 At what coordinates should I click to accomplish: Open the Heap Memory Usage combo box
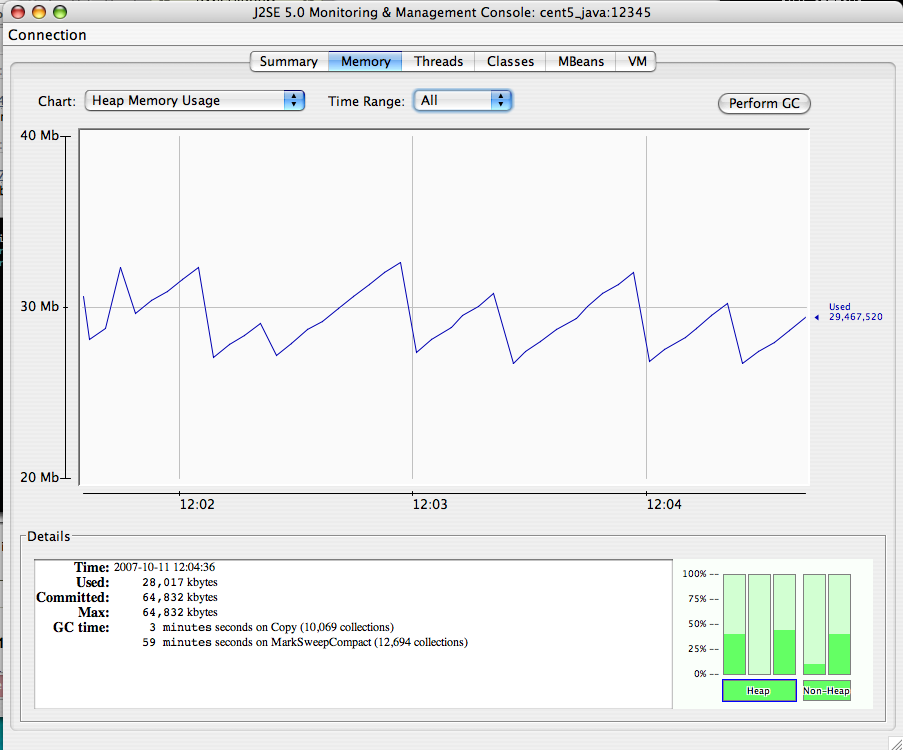point(195,101)
